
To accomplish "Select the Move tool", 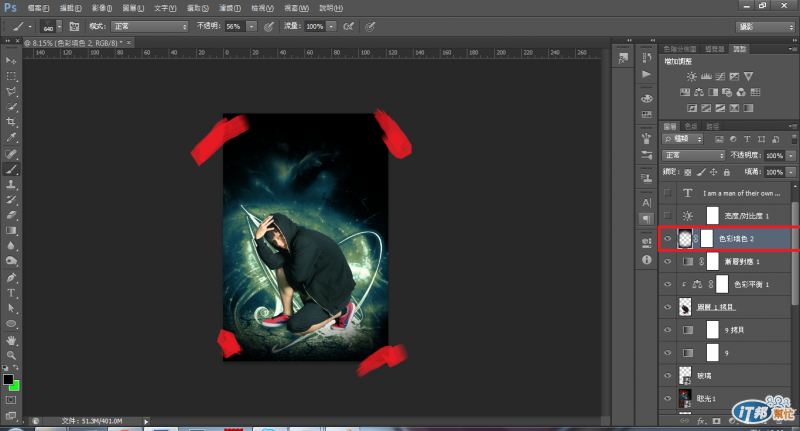I will [x=11, y=60].
